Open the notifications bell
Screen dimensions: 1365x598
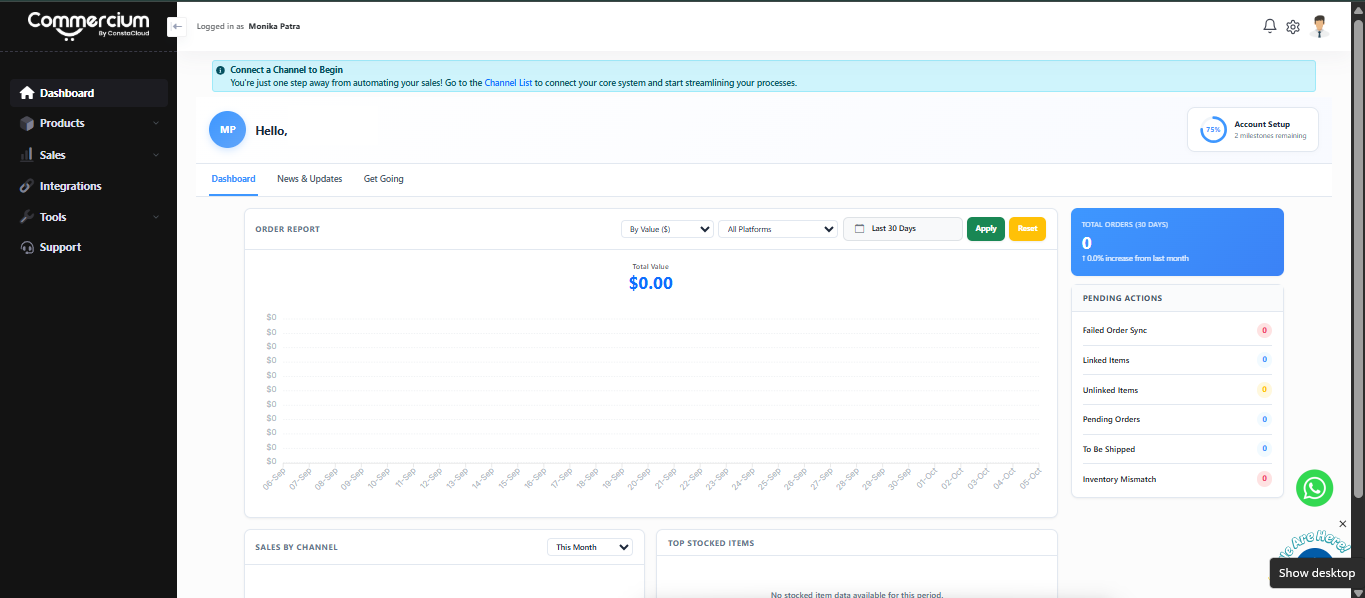(x=1270, y=26)
